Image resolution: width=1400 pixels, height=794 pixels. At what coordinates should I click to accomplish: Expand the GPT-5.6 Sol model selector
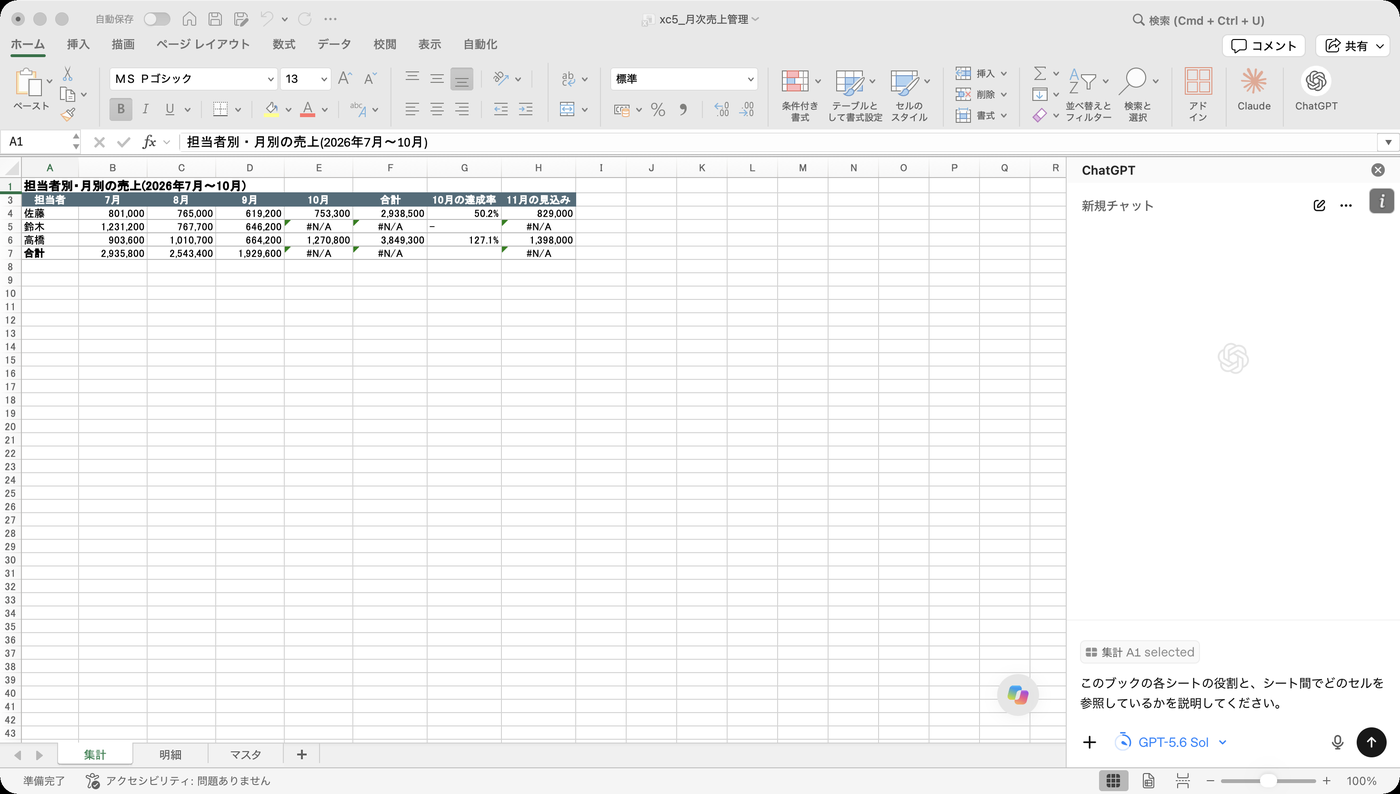1171,742
